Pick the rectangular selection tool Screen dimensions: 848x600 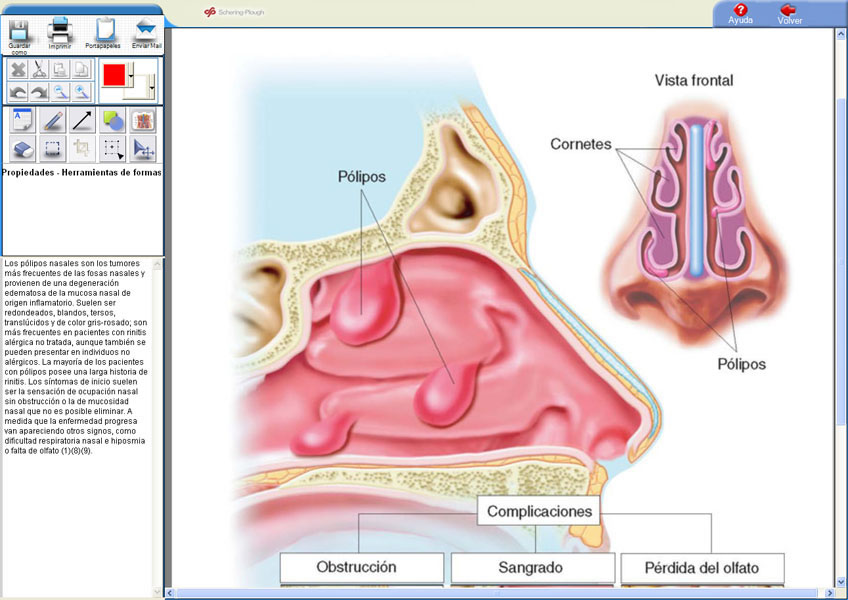[x=52, y=149]
